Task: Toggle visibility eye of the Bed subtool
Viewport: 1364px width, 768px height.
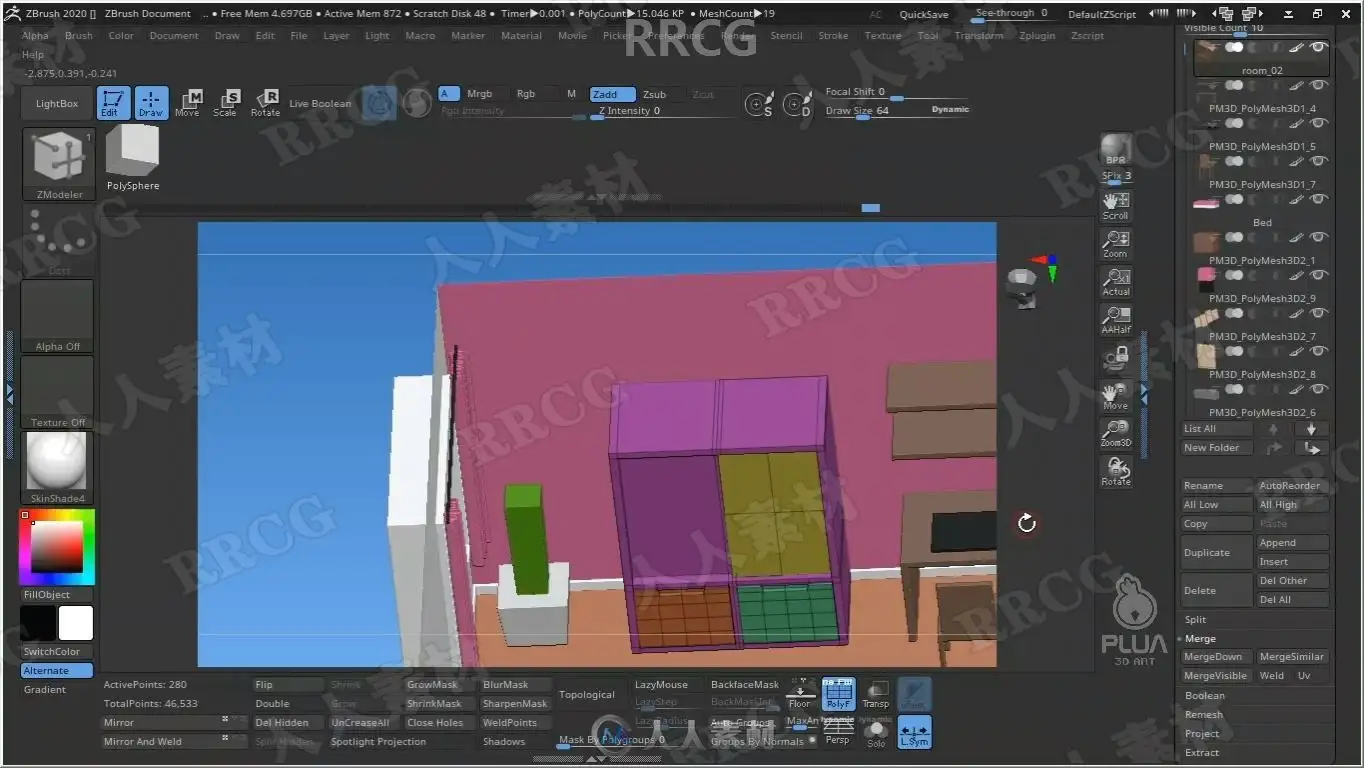Action: coord(1319,199)
